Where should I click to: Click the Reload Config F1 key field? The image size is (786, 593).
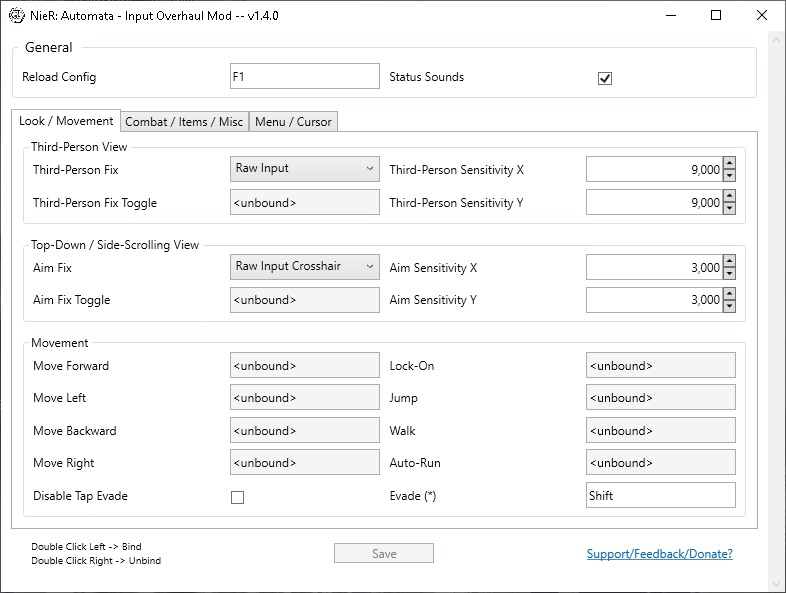304,76
